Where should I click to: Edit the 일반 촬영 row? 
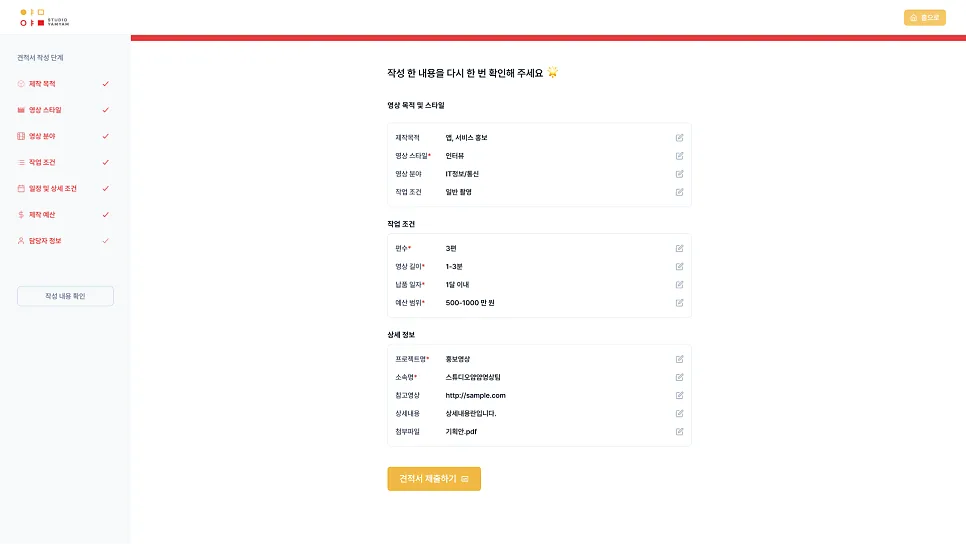coord(679,192)
